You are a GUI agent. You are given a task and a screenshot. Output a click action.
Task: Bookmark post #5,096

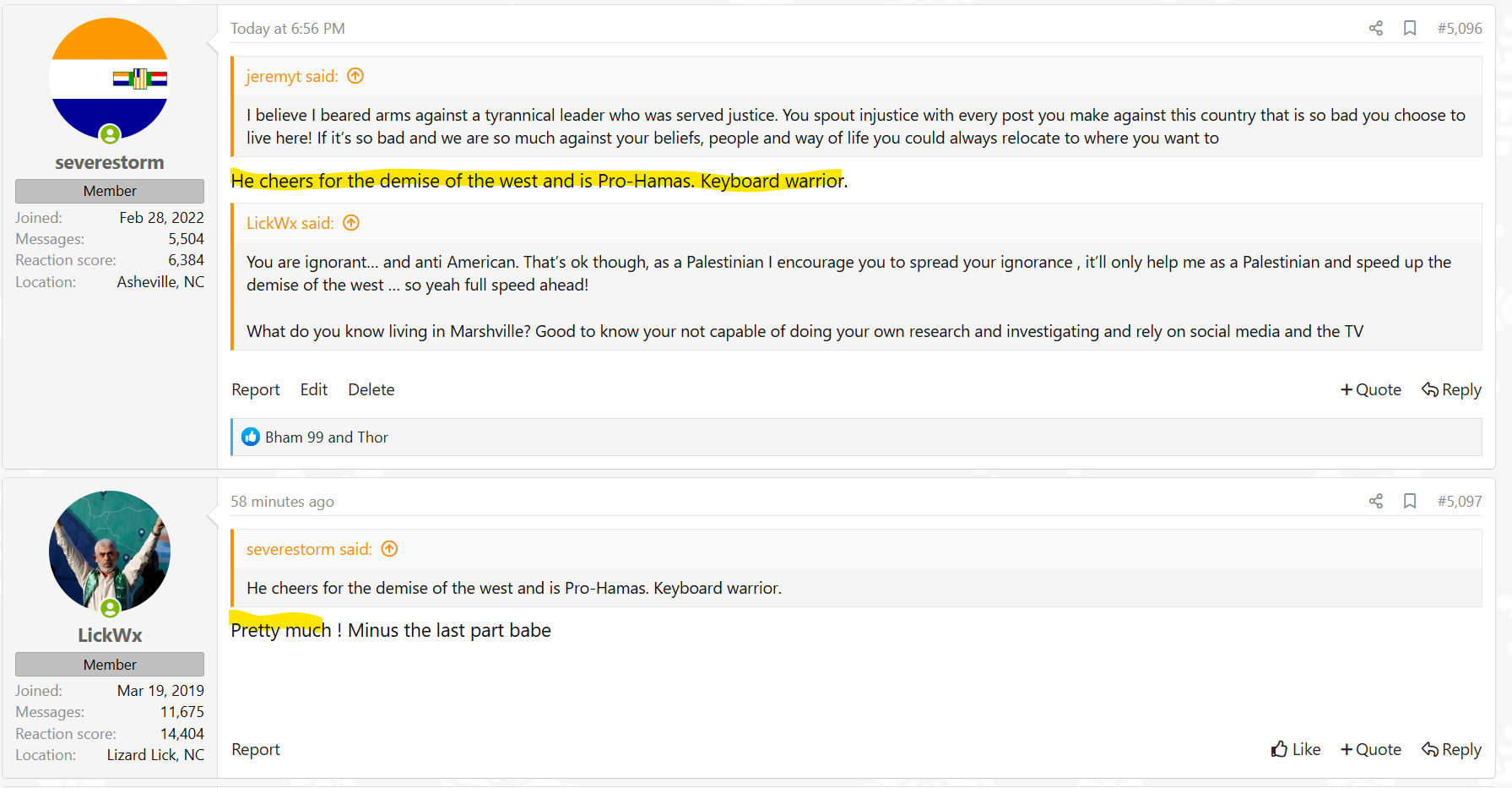point(1409,29)
